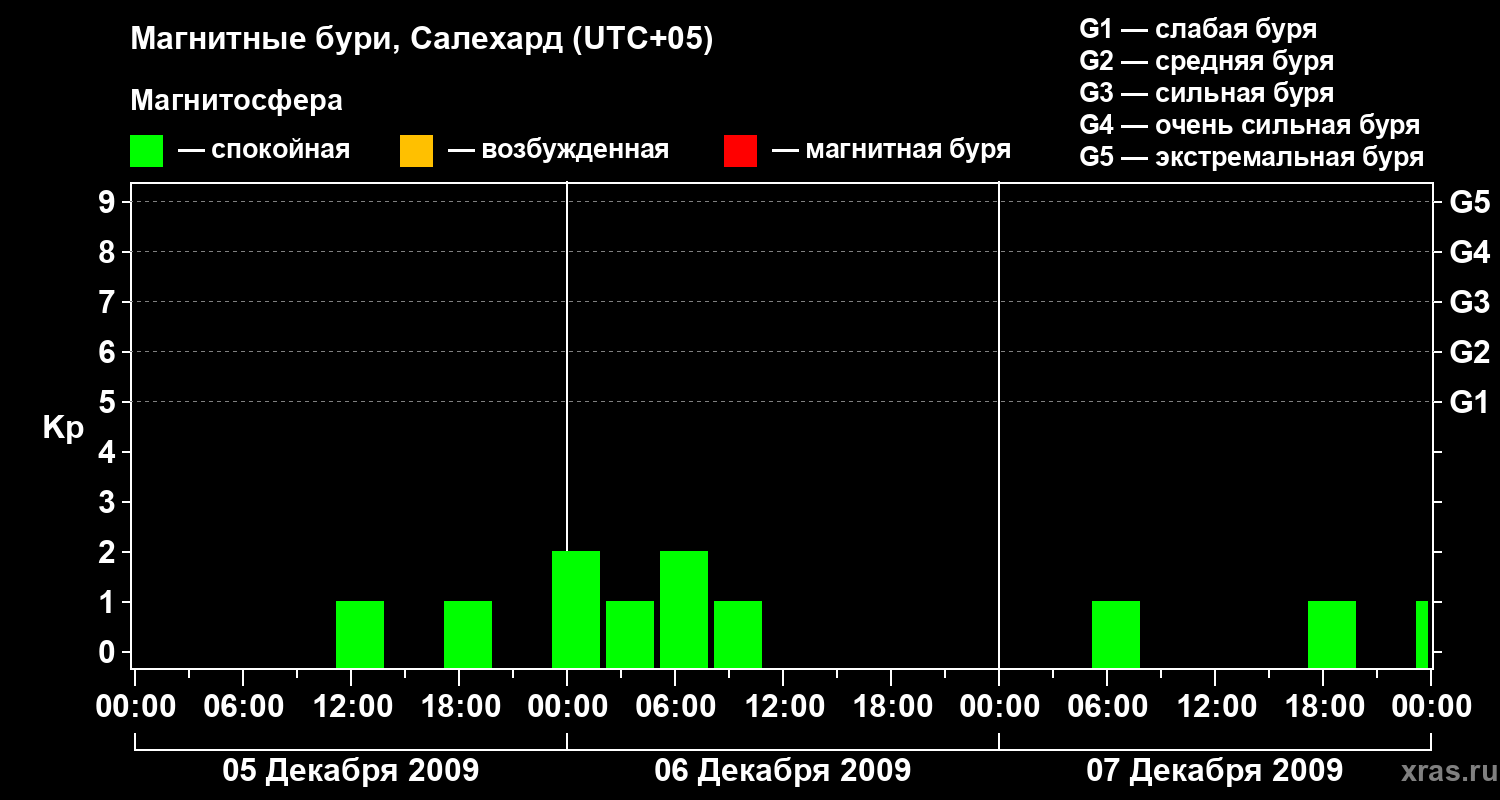Click the 12:00 time label of 07 Декабря

(x=1215, y=707)
